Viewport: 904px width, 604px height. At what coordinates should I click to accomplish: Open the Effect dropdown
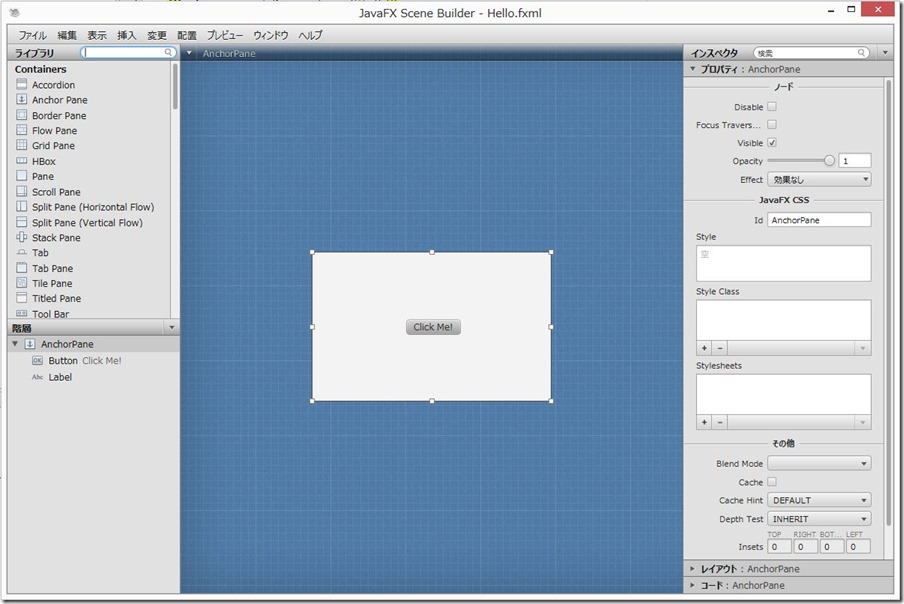[819, 179]
